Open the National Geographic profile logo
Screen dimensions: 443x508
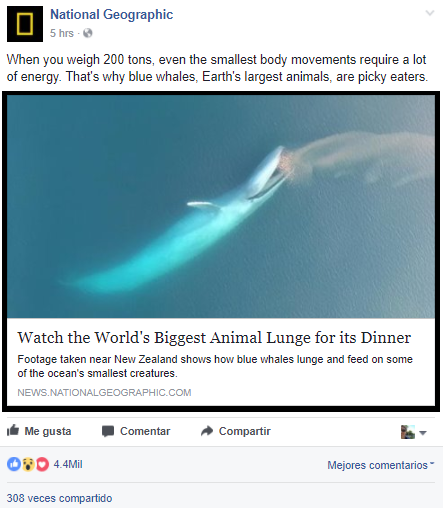point(25,24)
